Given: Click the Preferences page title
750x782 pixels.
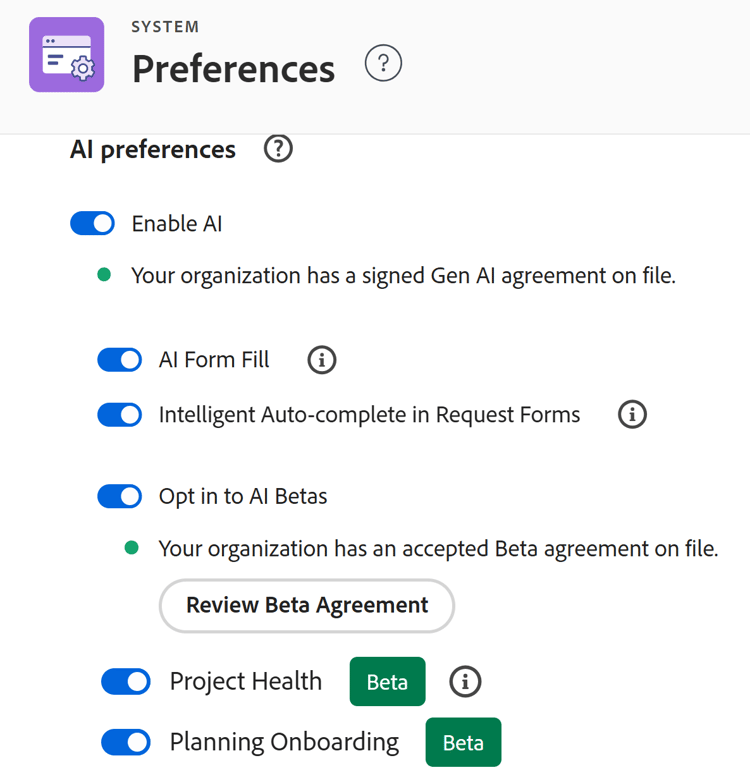Looking at the screenshot, I should pos(233,68).
